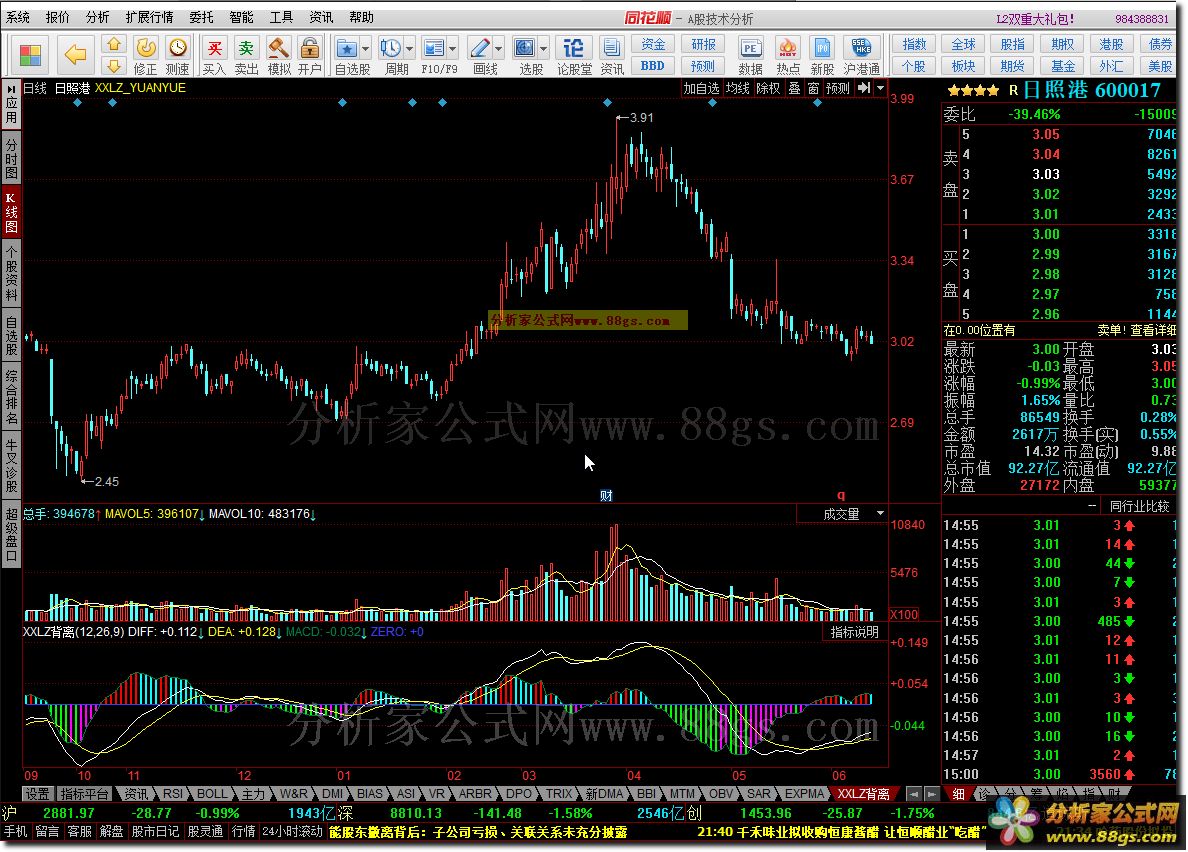Viewport: 1188px width, 852px height.
Task: Click the 港股 market button
Action: [x=1111, y=45]
